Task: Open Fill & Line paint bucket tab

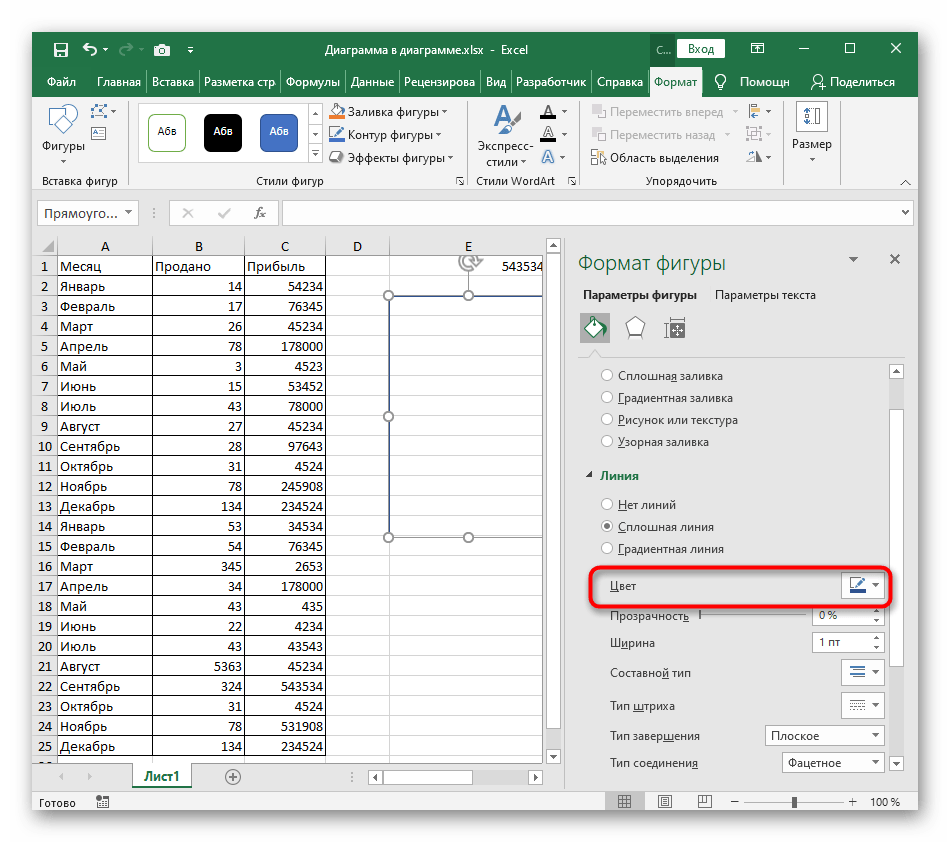Action: (x=595, y=328)
